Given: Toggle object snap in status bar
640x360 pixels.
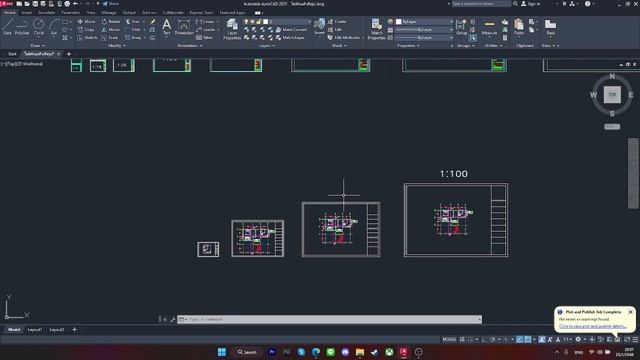Looking at the screenshot, I should (x=528, y=340).
